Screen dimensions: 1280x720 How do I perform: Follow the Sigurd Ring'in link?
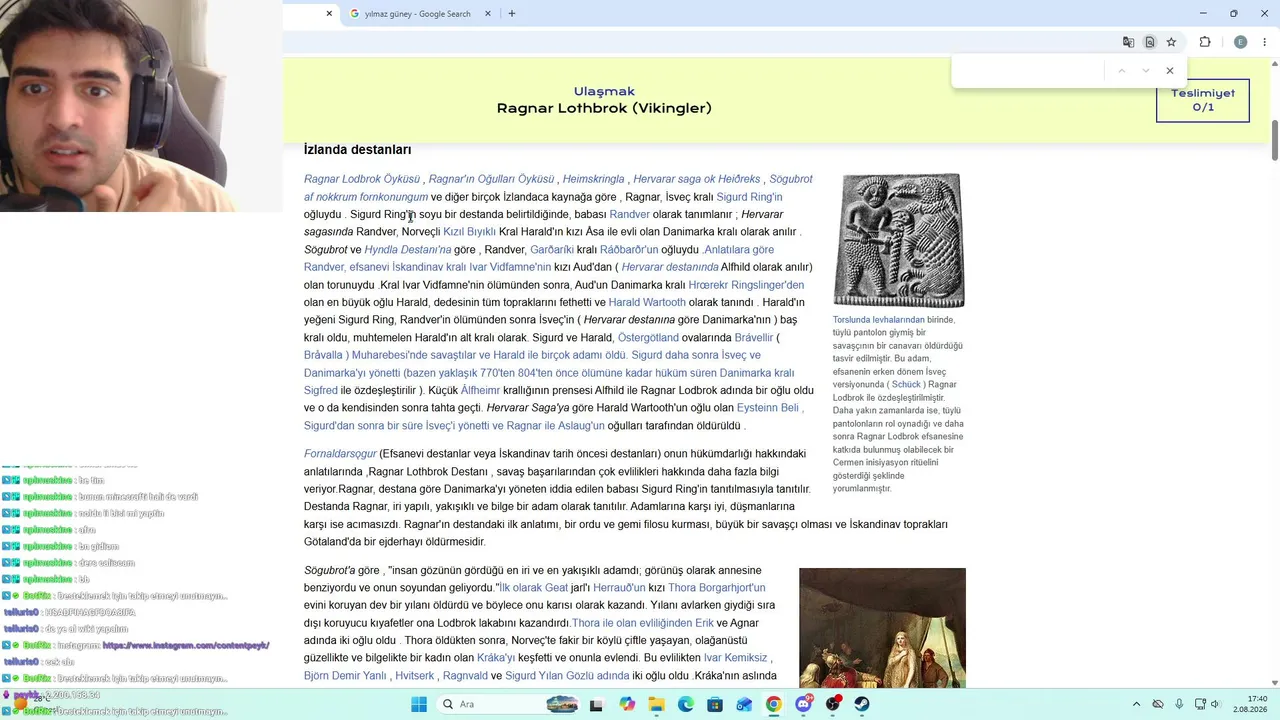pos(749,197)
